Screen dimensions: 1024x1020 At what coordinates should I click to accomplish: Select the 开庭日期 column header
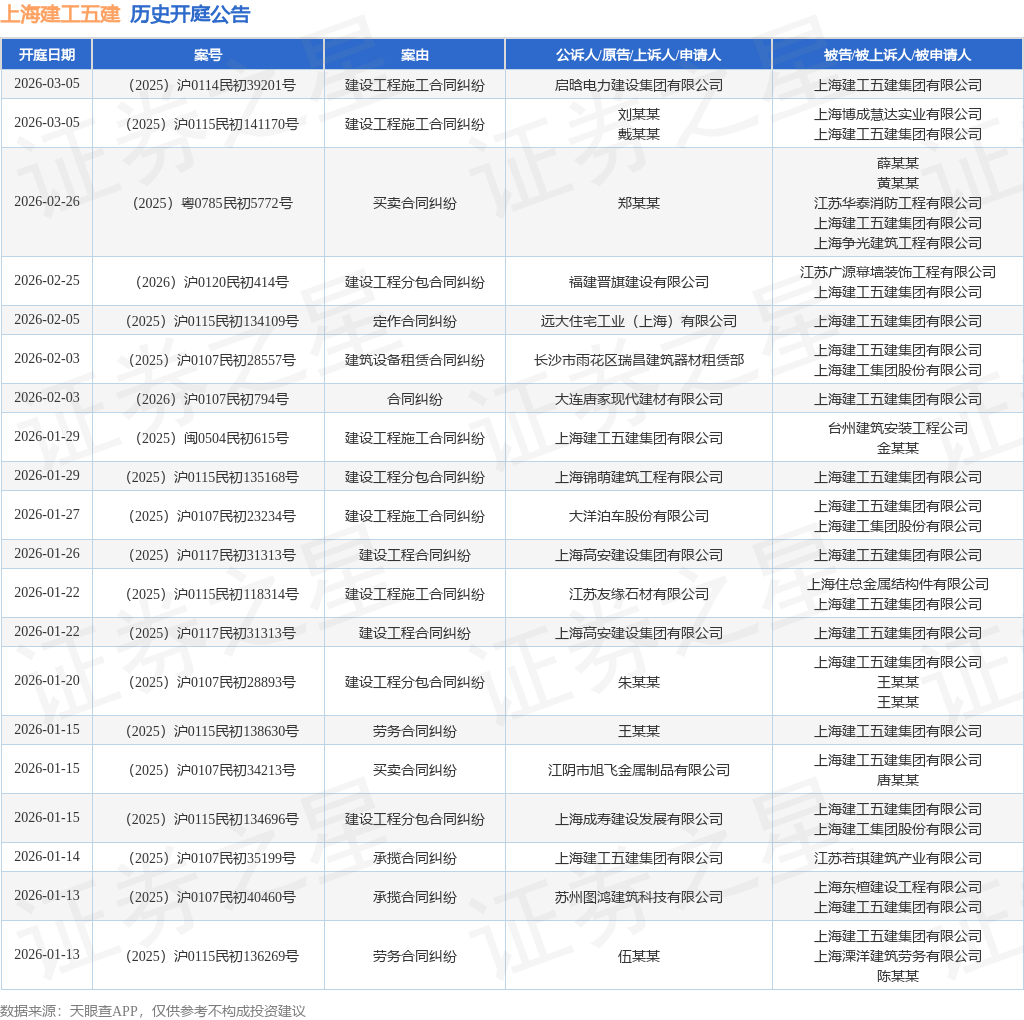click(x=46, y=55)
